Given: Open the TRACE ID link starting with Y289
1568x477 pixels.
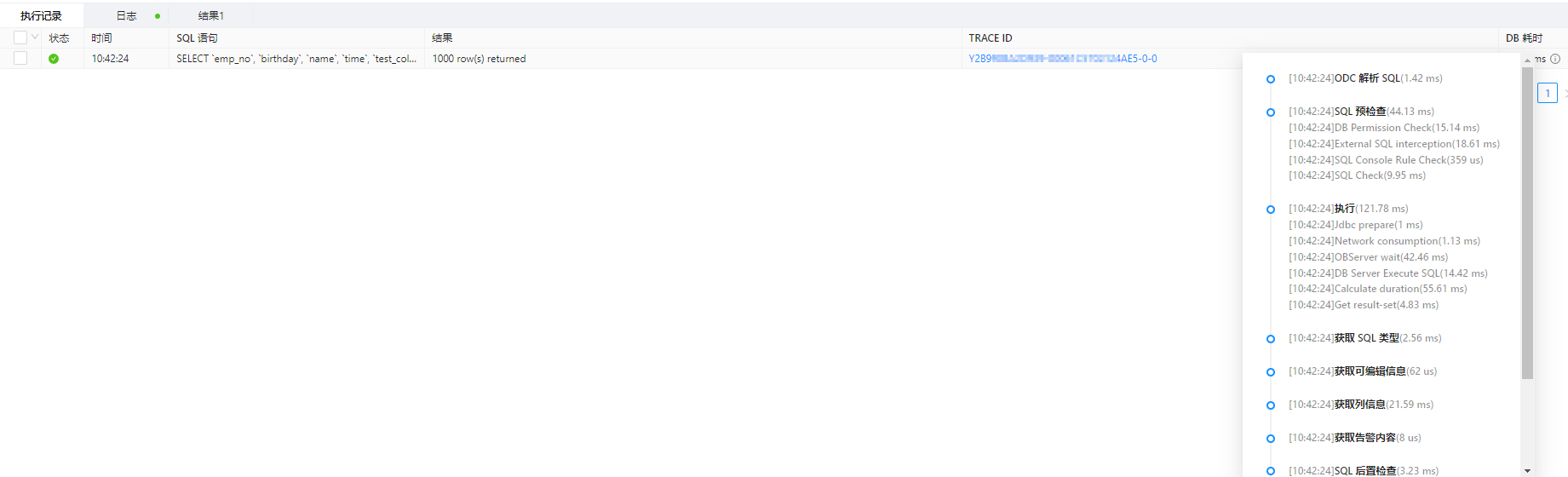Looking at the screenshot, I should coord(1062,59).
